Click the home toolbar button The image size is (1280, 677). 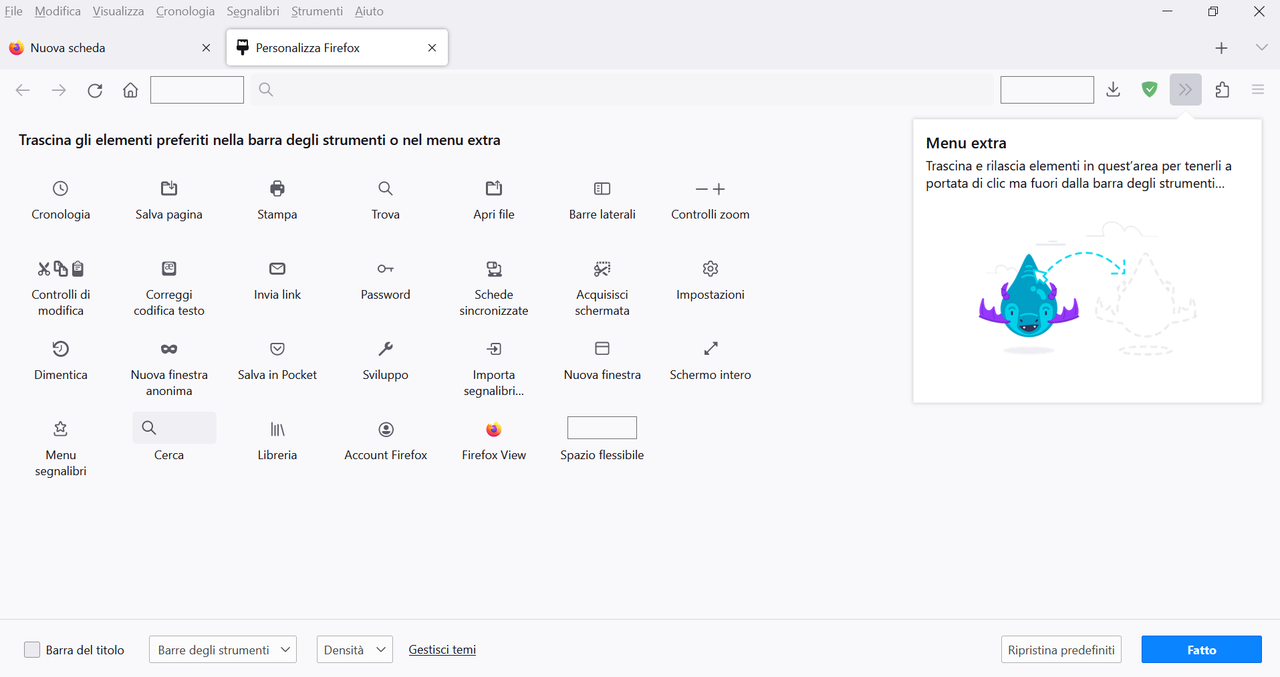coord(130,90)
